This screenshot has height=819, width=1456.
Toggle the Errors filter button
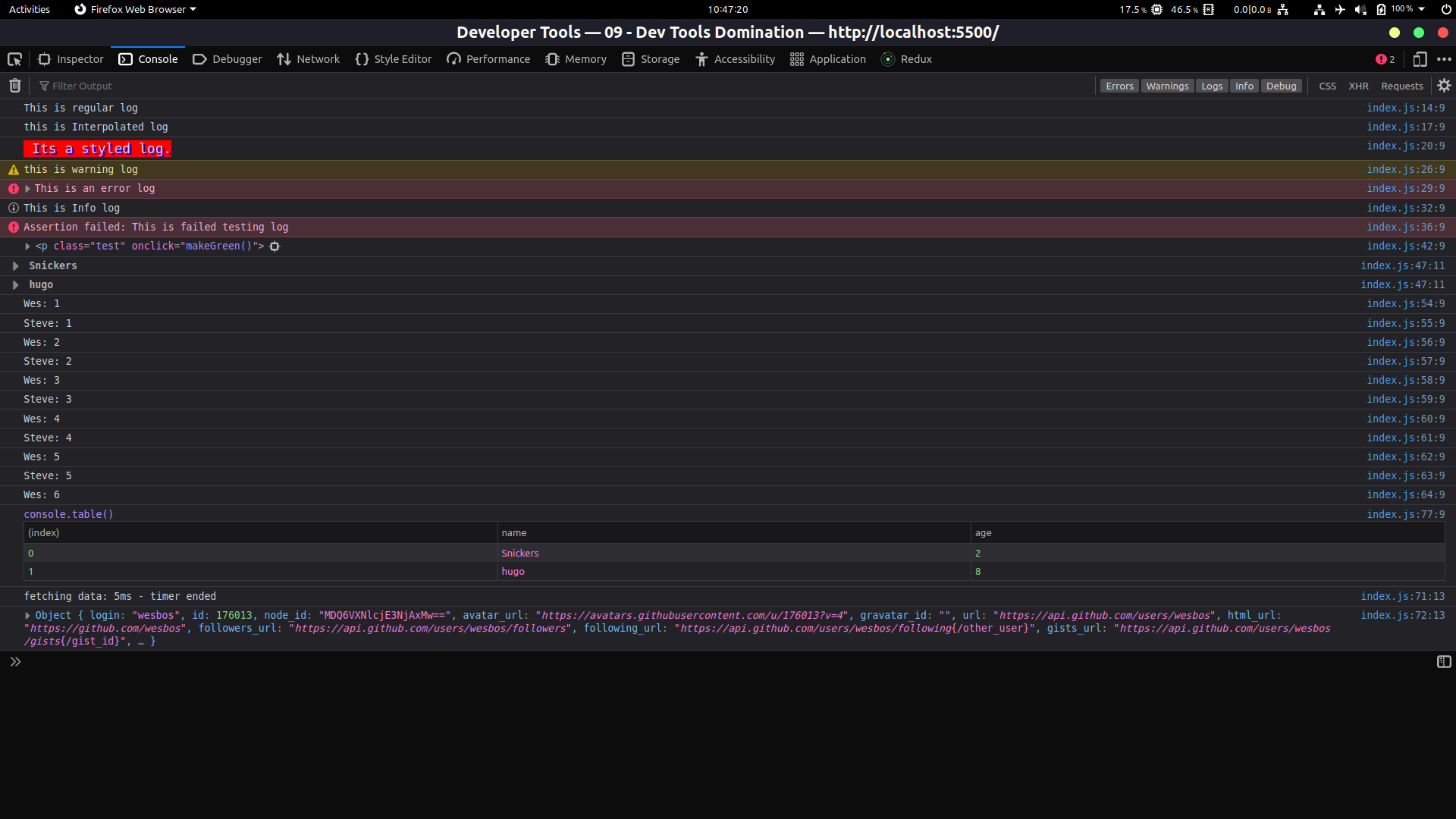(x=1119, y=86)
